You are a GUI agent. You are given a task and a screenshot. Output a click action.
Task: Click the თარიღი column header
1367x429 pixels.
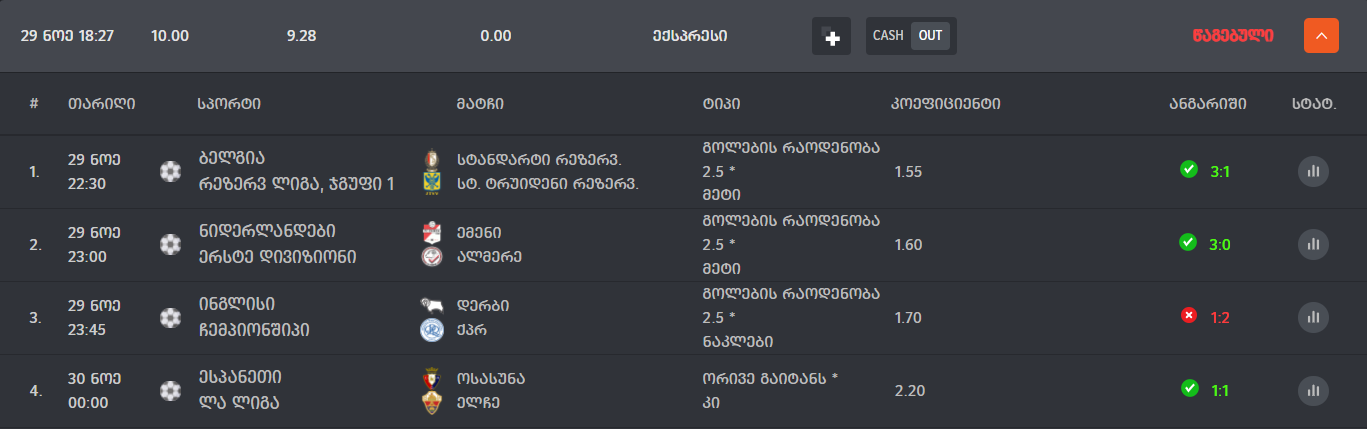[x=102, y=104]
